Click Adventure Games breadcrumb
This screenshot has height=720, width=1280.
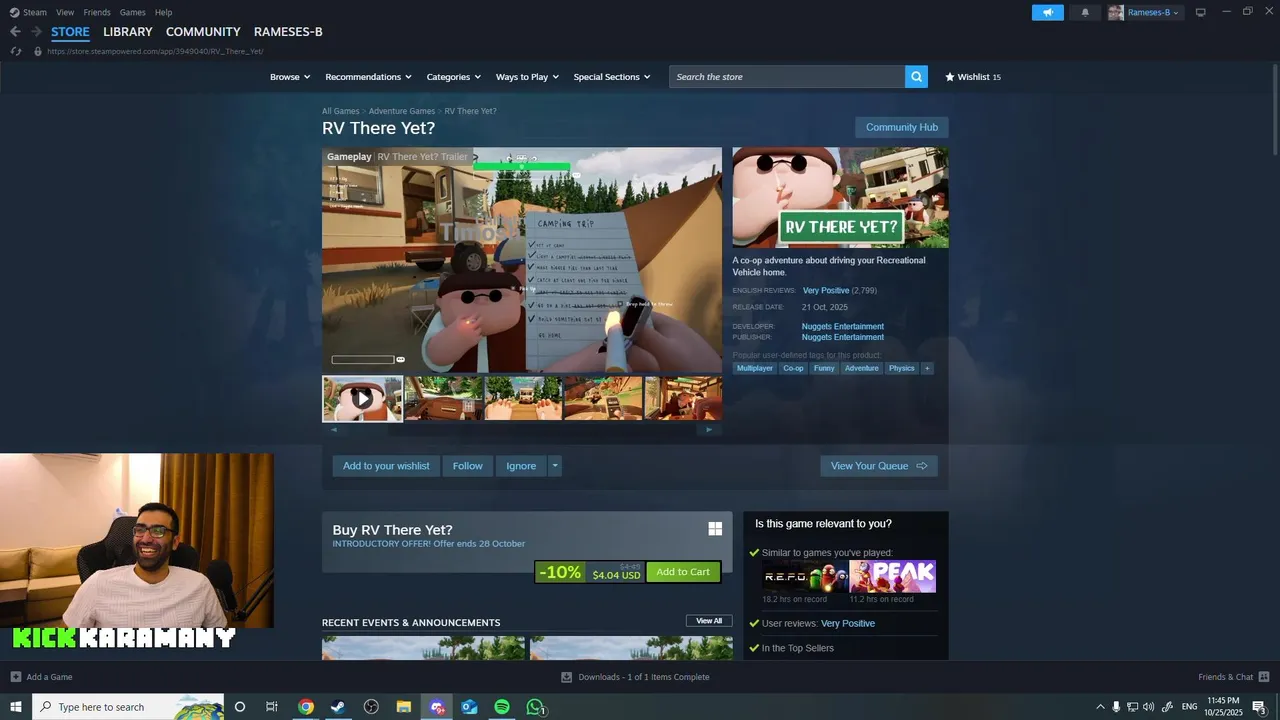click(402, 111)
